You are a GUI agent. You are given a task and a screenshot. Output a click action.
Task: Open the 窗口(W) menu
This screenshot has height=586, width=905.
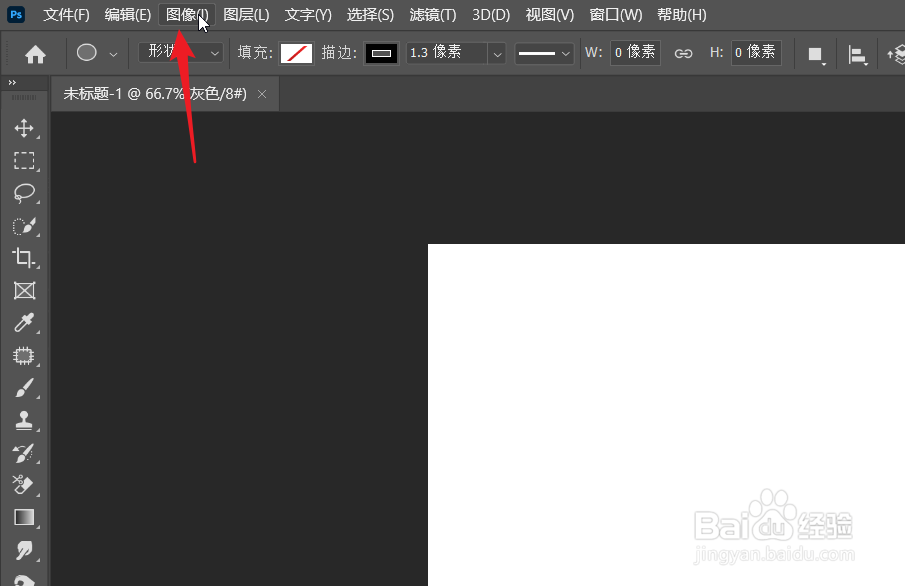point(616,14)
